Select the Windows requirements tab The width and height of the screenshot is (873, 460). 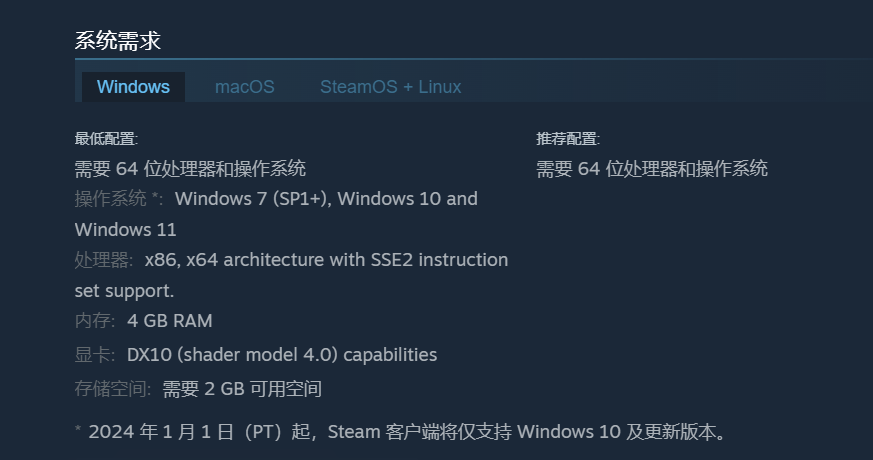point(133,87)
